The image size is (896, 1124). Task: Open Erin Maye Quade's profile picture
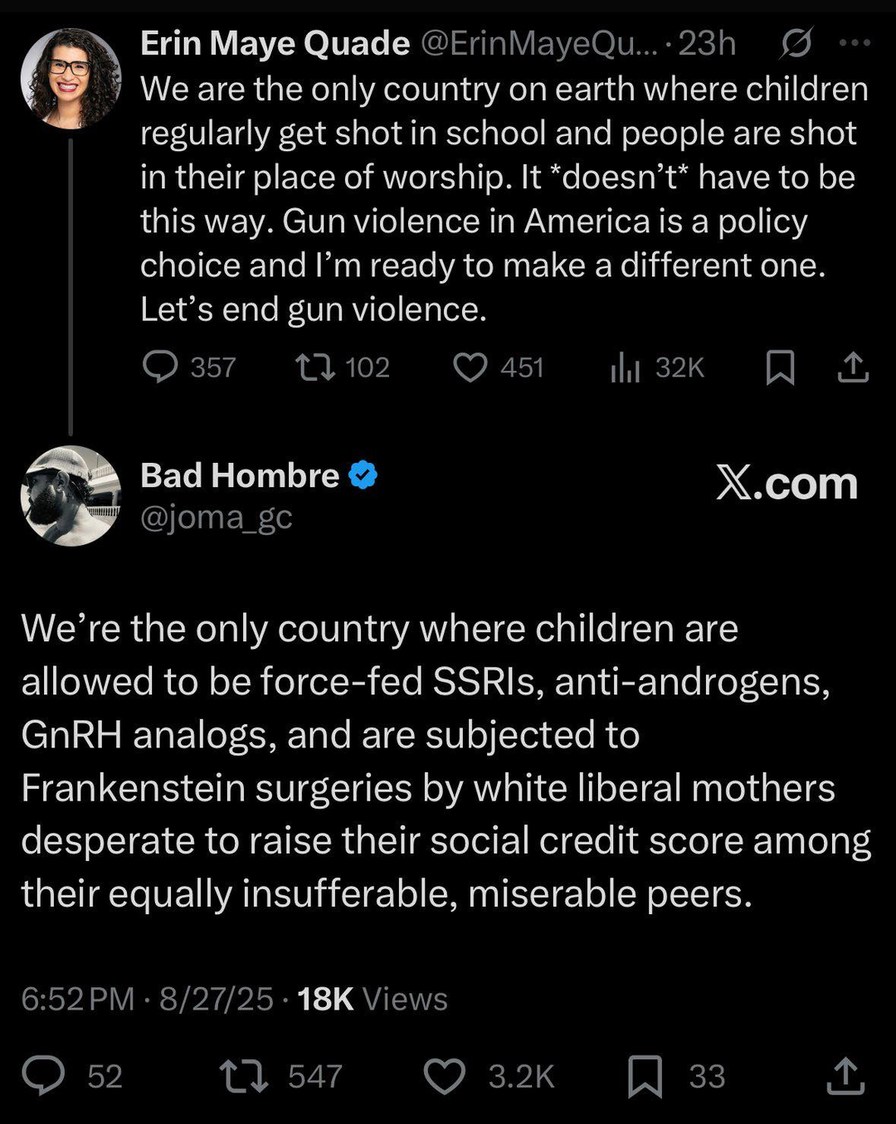pyautogui.click(x=71, y=78)
